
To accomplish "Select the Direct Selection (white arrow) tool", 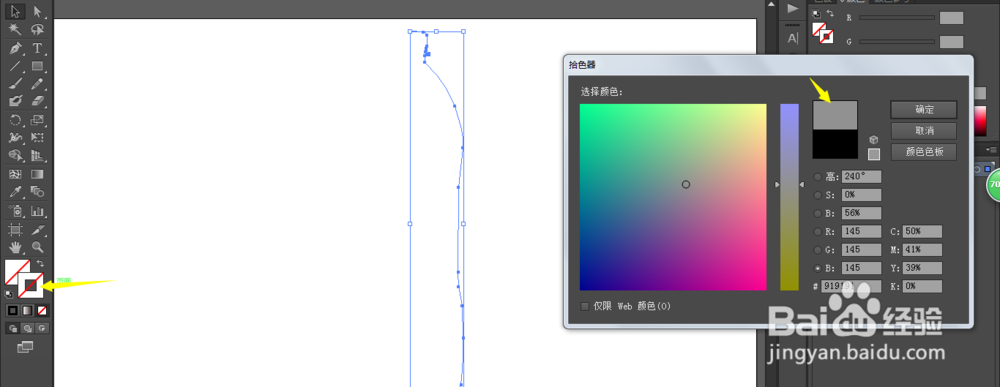I will point(37,11).
